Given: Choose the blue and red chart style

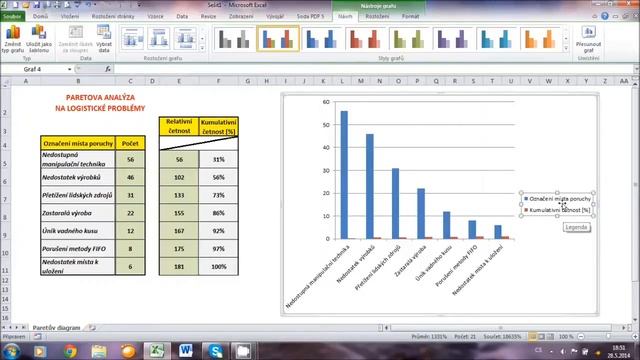Looking at the screenshot, I should tap(278, 39).
